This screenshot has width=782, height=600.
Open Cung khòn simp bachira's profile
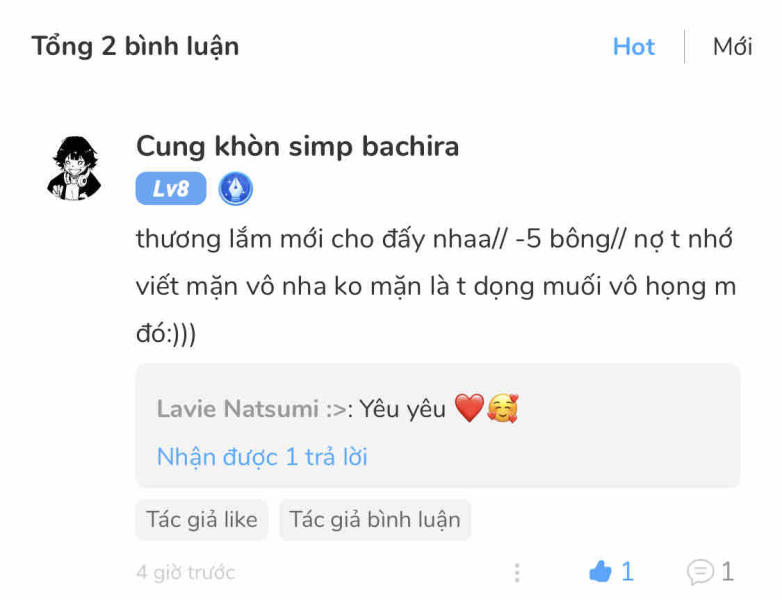pos(297,146)
